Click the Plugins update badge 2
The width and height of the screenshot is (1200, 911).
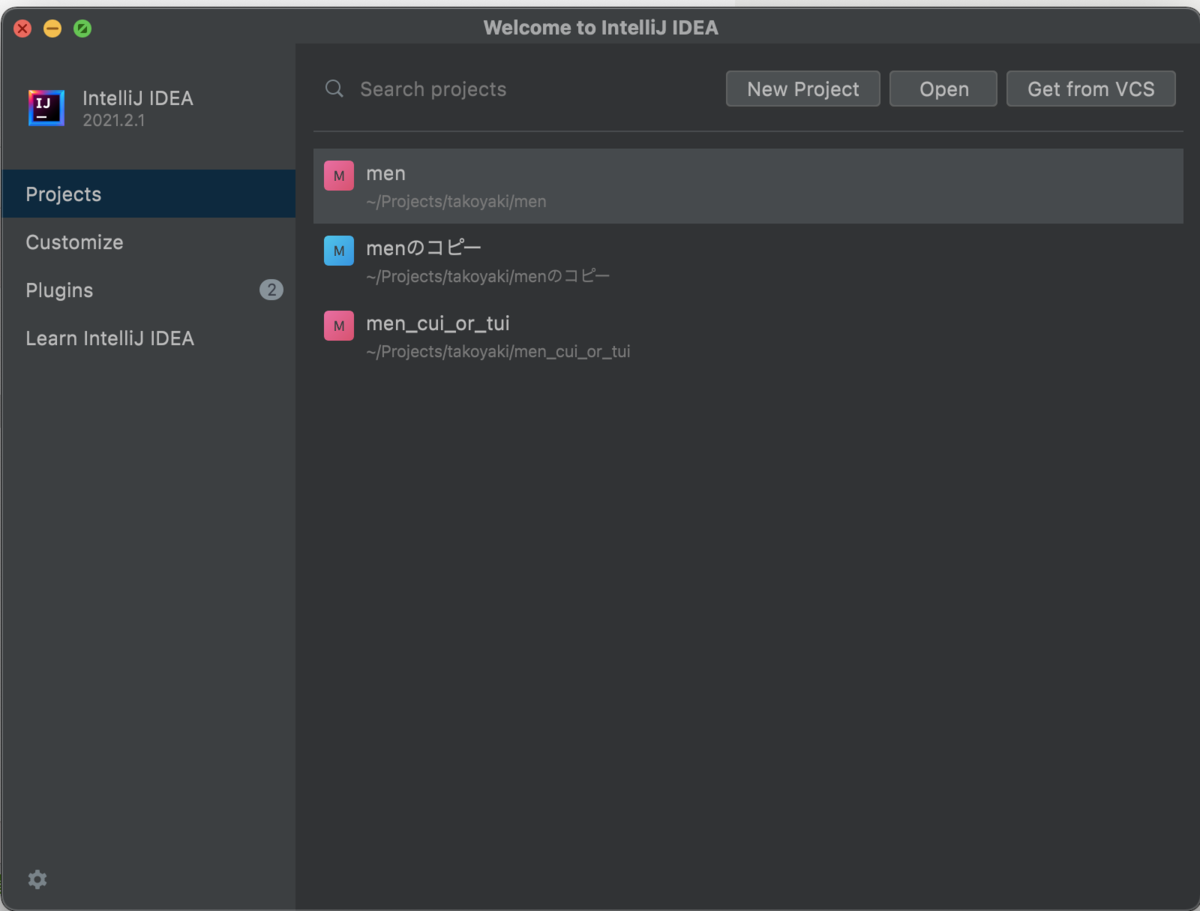[x=271, y=290]
